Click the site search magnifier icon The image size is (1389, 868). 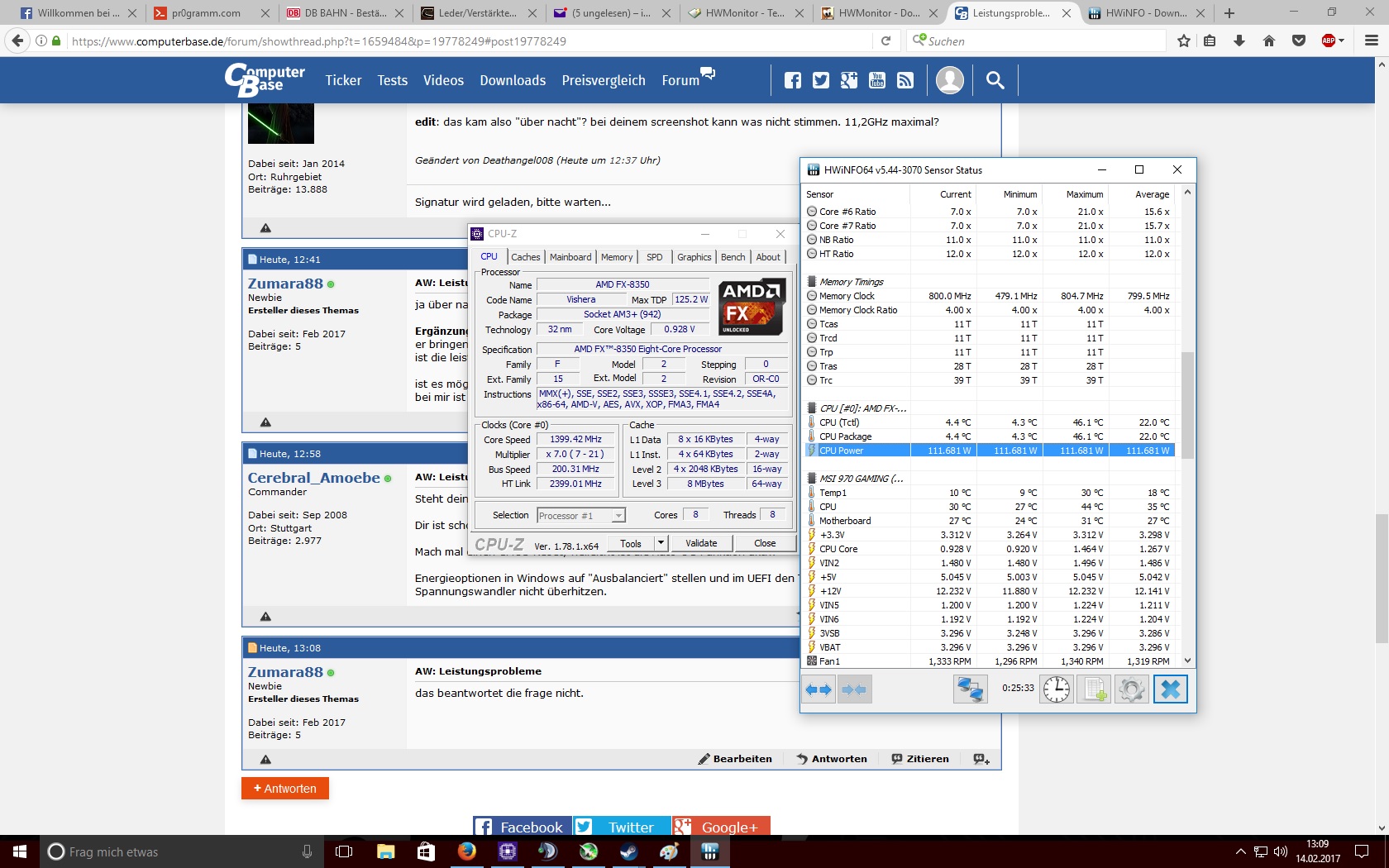(995, 80)
